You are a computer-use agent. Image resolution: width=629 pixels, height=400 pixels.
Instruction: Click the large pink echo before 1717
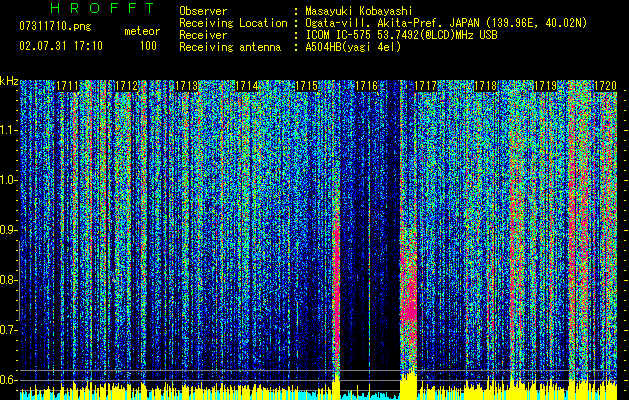(409, 295)
